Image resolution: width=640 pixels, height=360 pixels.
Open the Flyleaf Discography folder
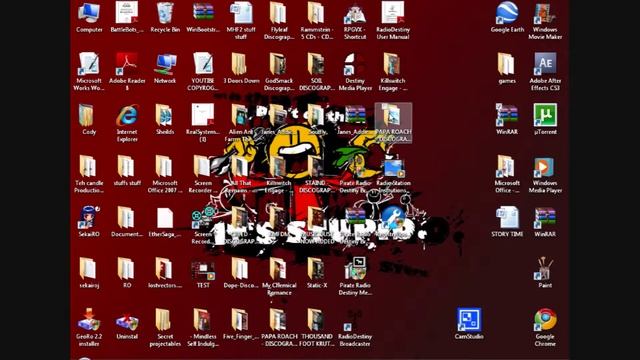(279, 13)
